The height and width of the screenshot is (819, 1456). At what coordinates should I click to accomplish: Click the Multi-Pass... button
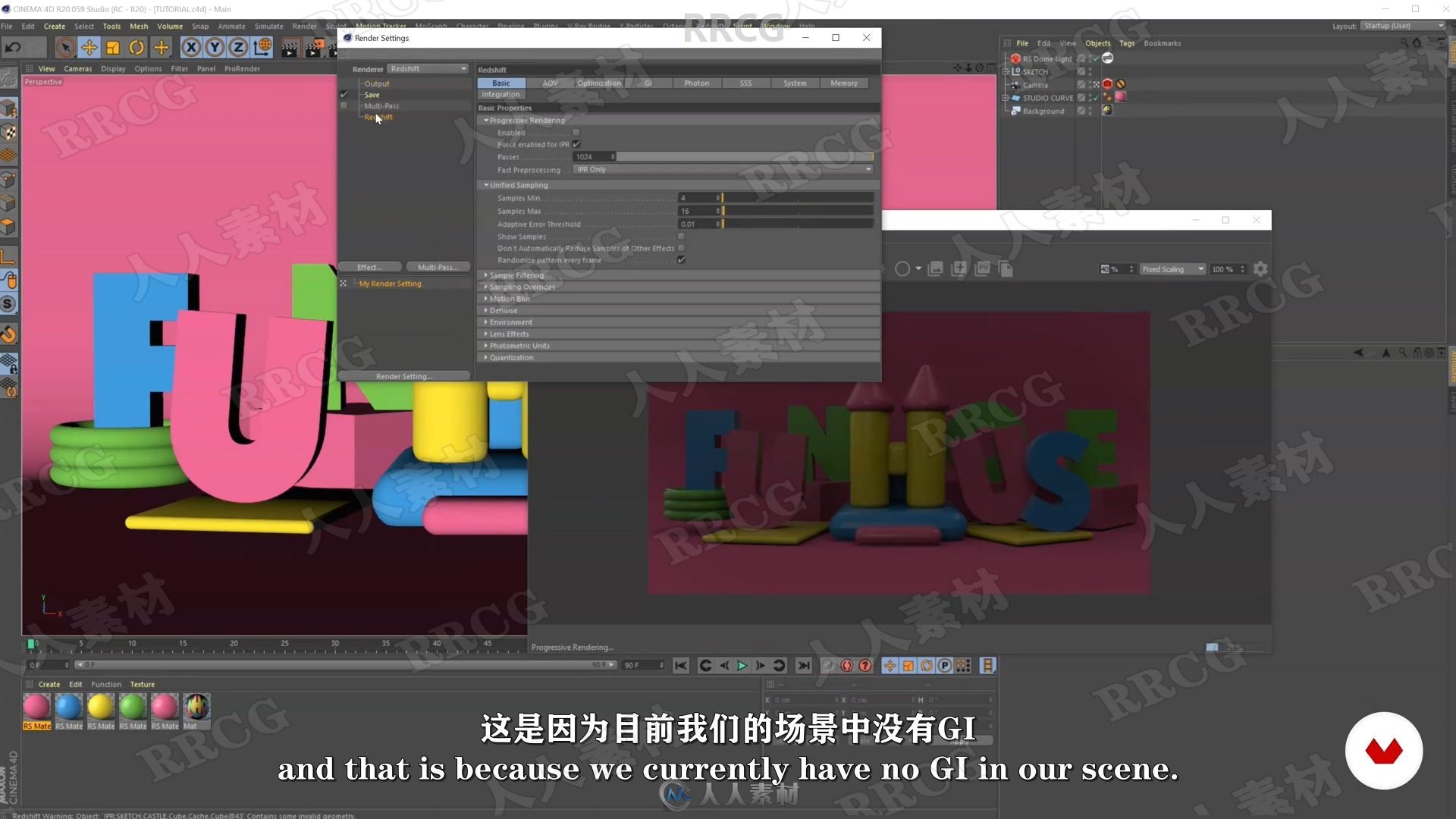tap(438, 267)
